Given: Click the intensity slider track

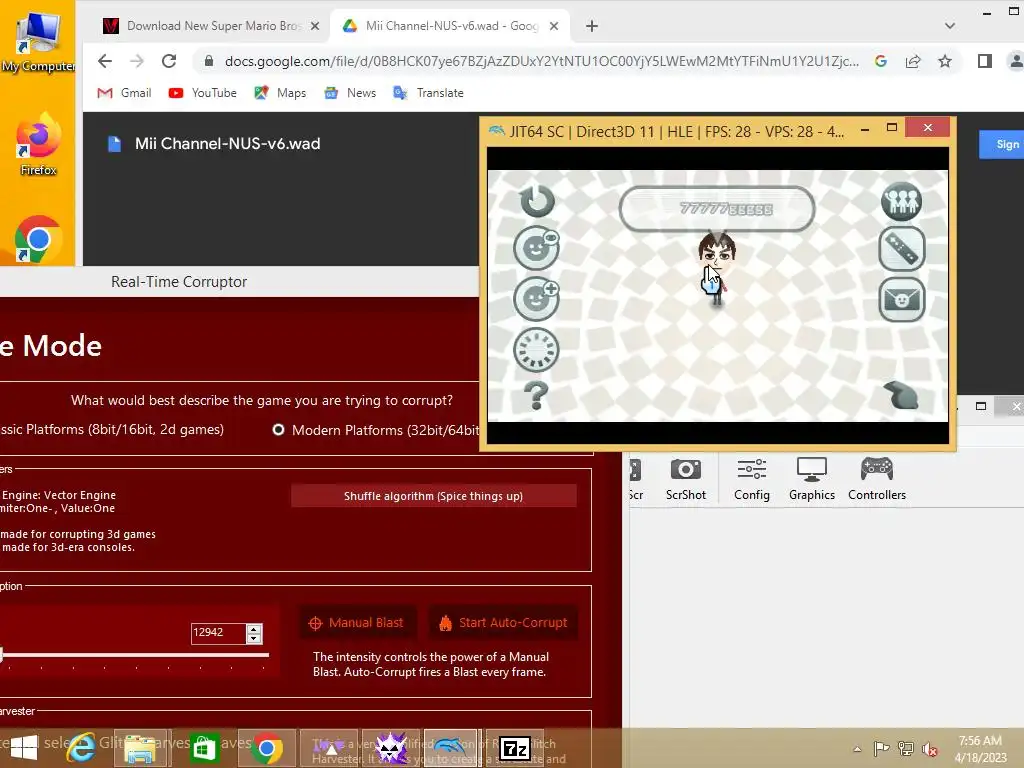Looking at the screenshot, I should pos(135,654).
